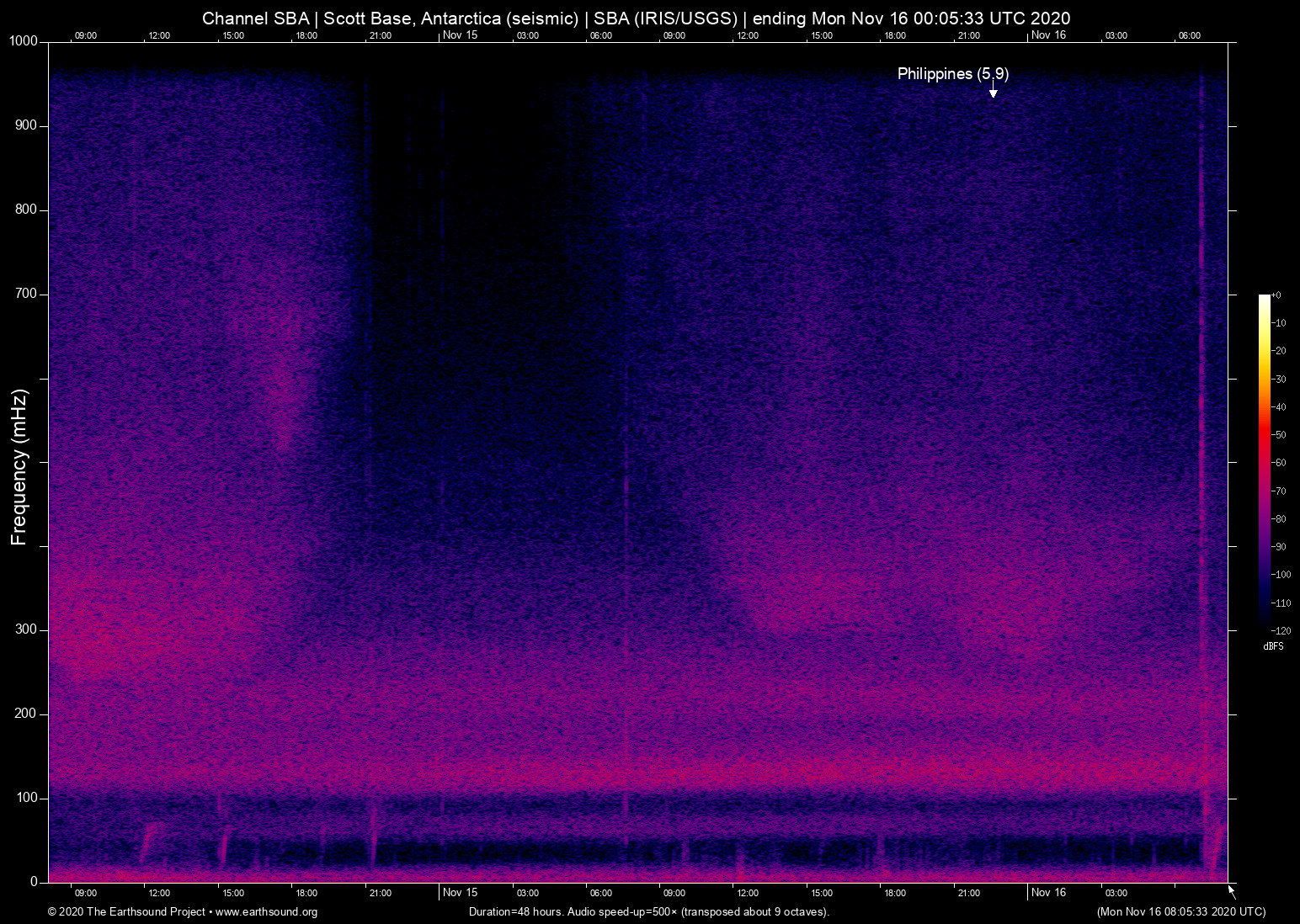Select the 300 mHz frequency label
This screenshot has height=924, width=1300.
[x=26, y=629]
